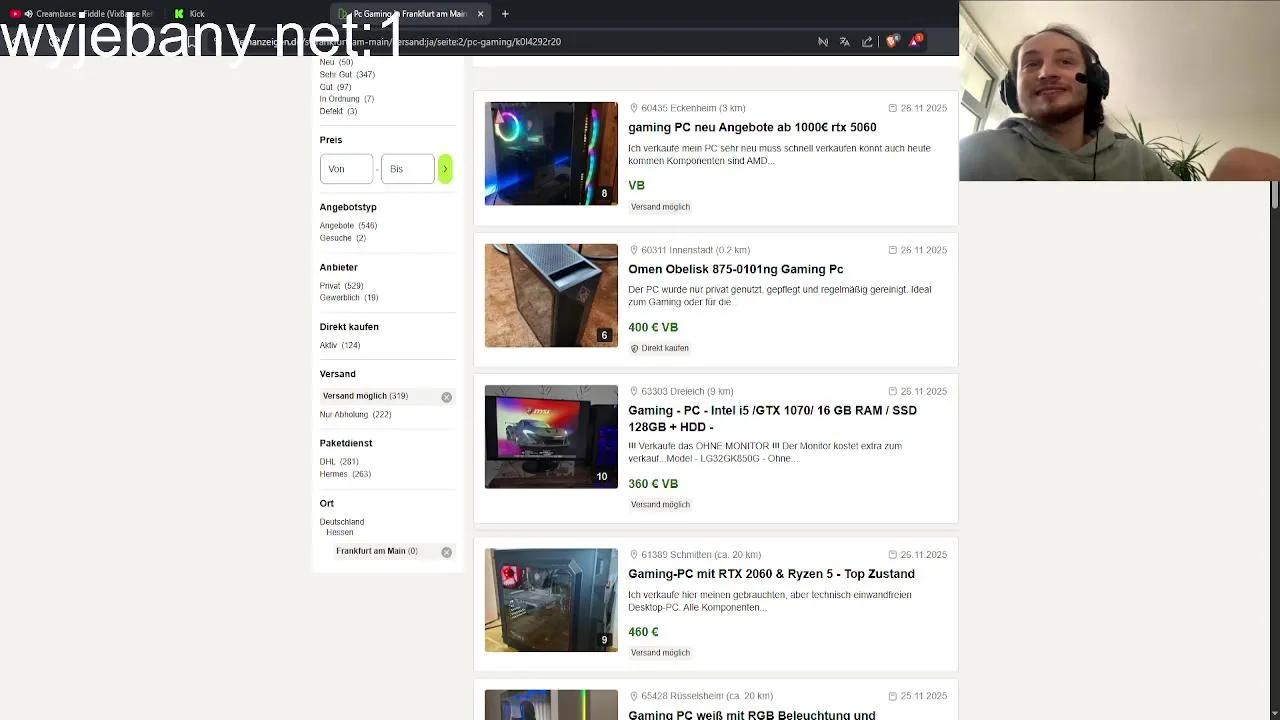Image resolution: width=1280 pixels, height=720 pixels.
Task: Filter by condition 'Neu (50)'
Action: point(336,62)
